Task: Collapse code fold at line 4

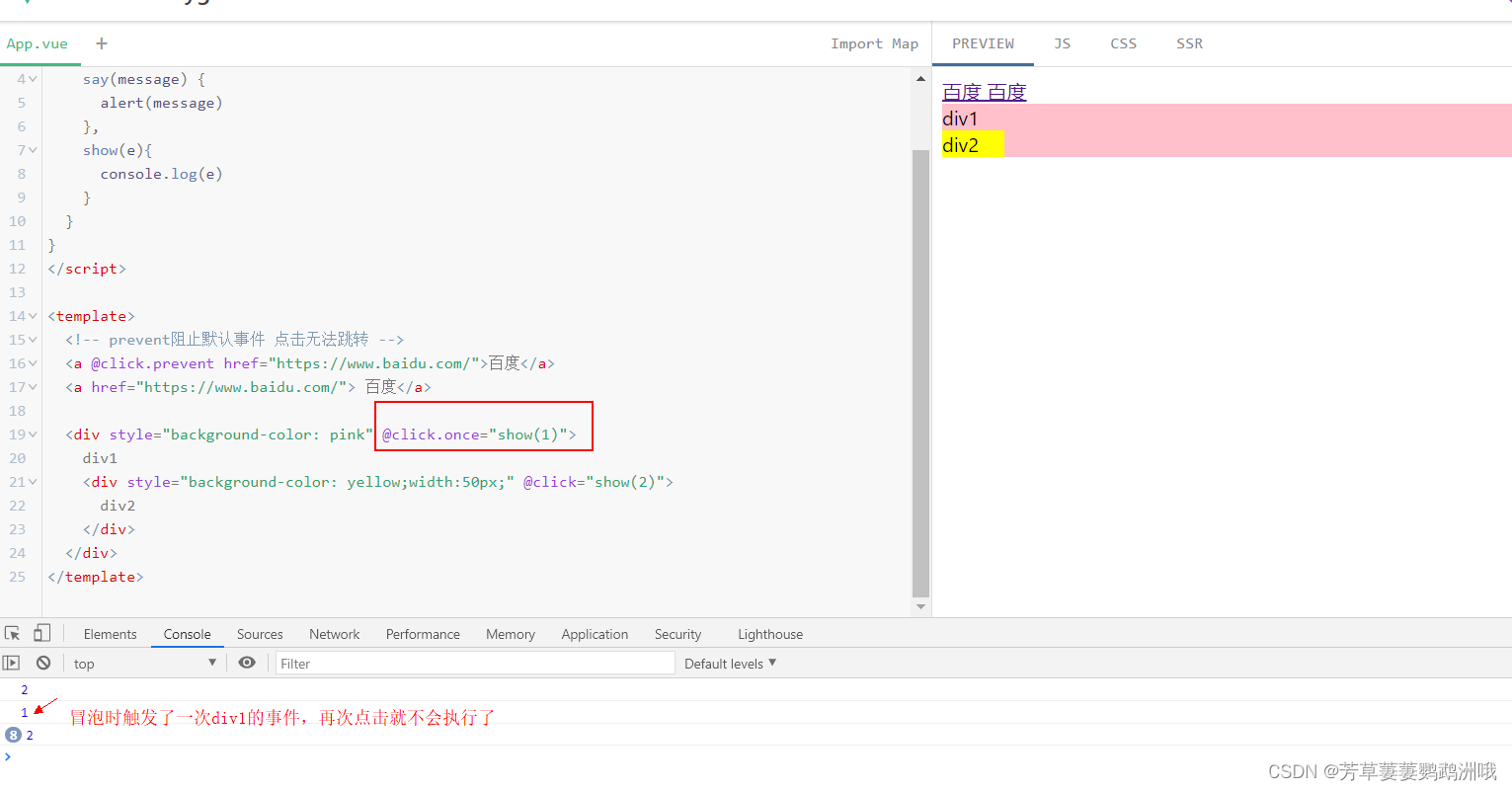Action: pos(33,79)
